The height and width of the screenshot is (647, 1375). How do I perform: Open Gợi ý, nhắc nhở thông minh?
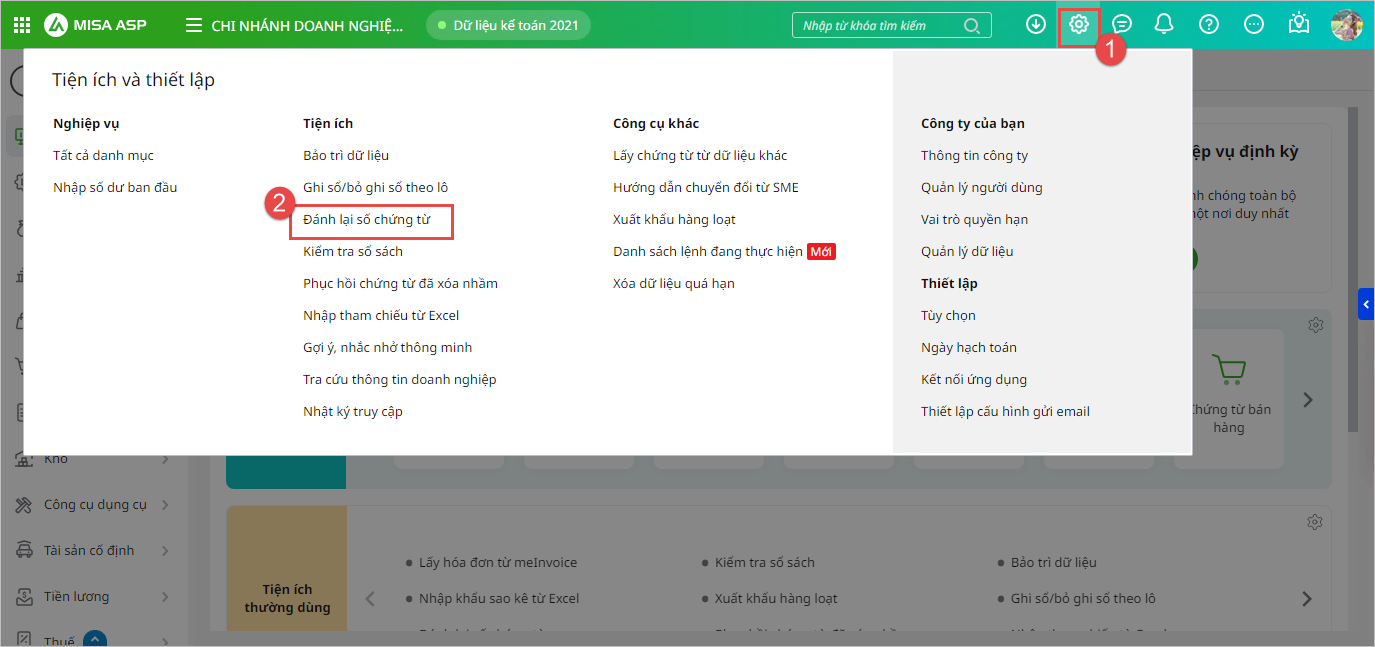(388, 348)
